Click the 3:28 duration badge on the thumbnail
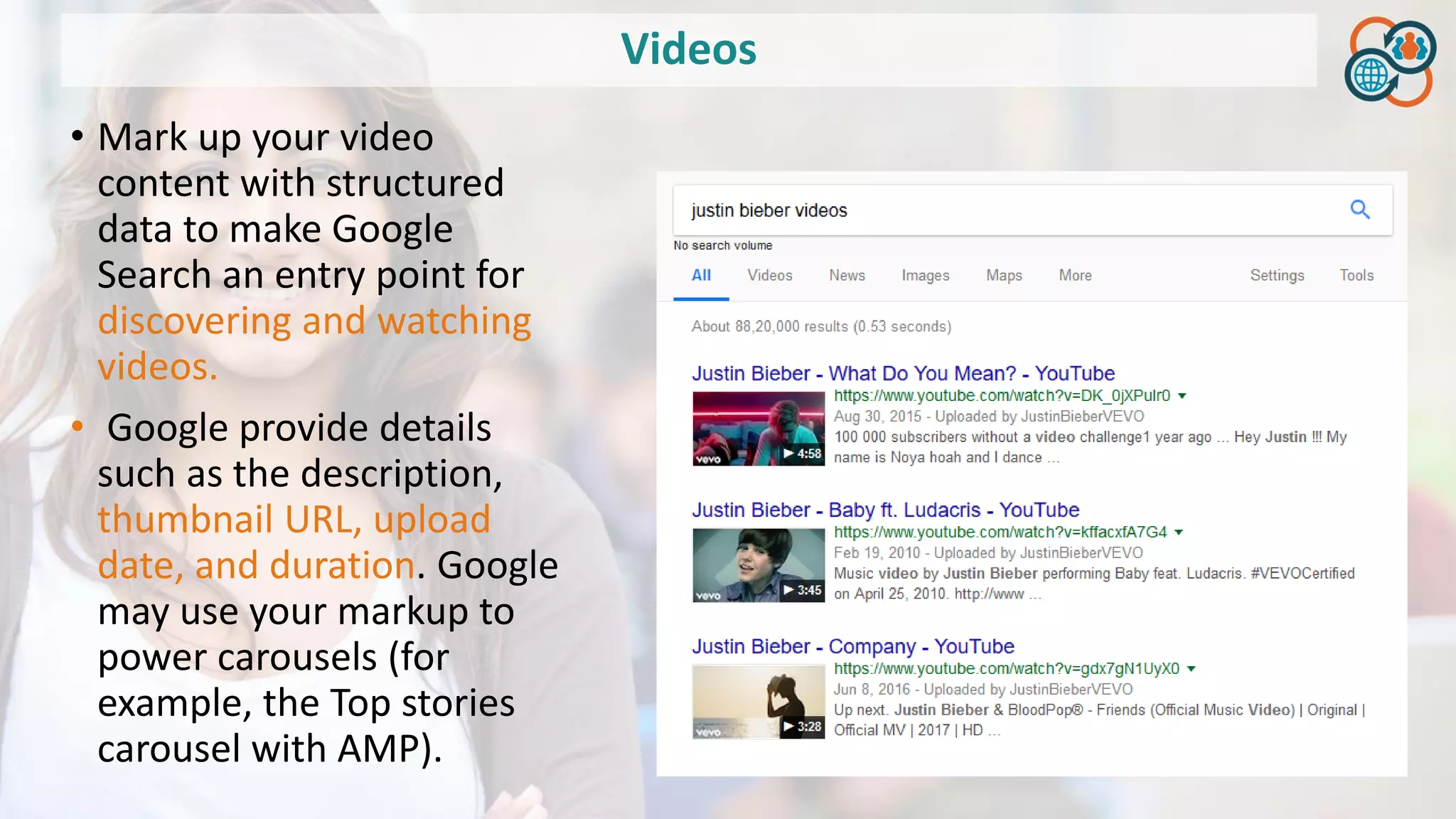Viewport: 1456px width, 819px height. pos(802,727)
